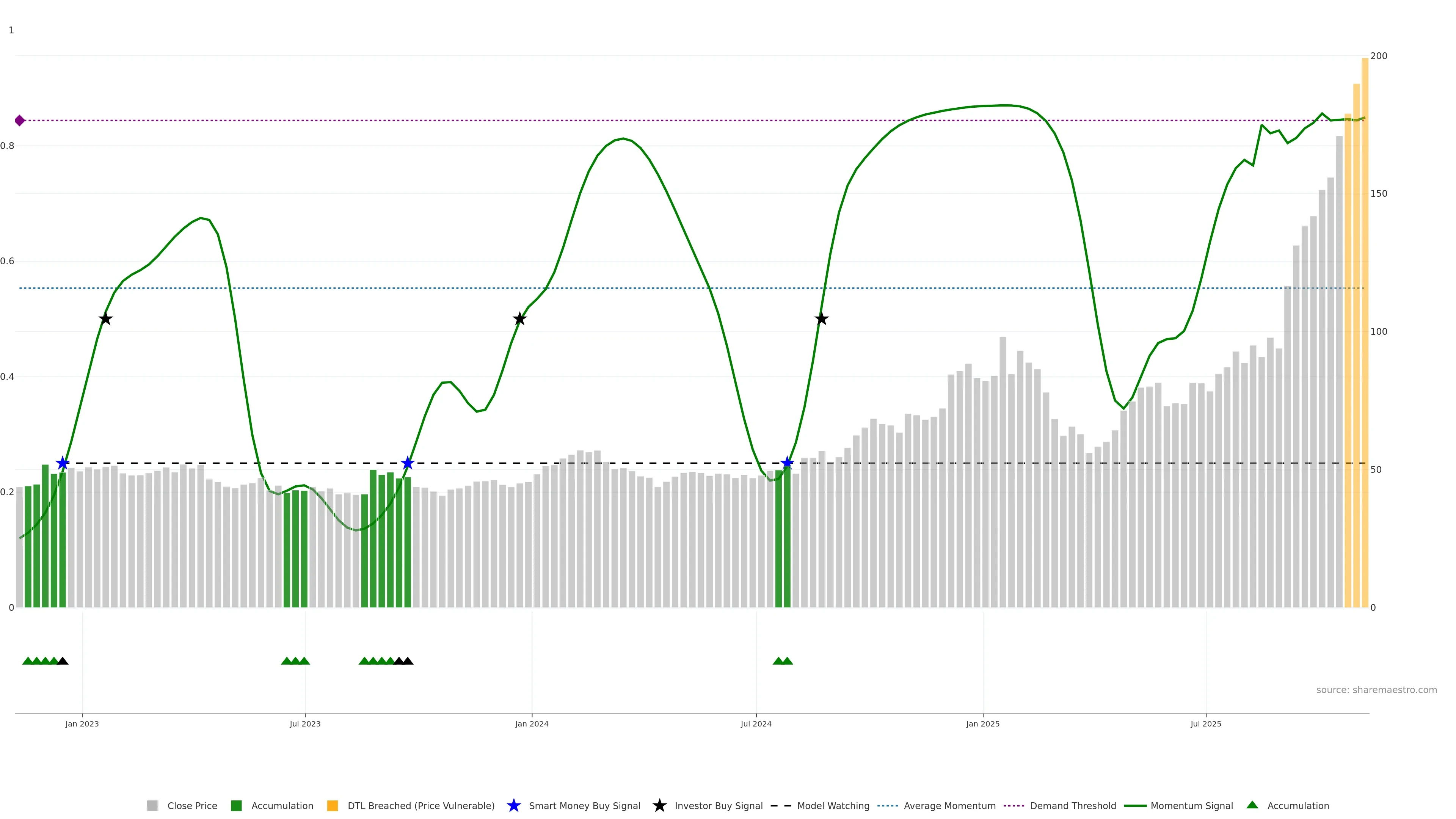Click the green triangle Accumulation legend icon

tap(1252, 805)
